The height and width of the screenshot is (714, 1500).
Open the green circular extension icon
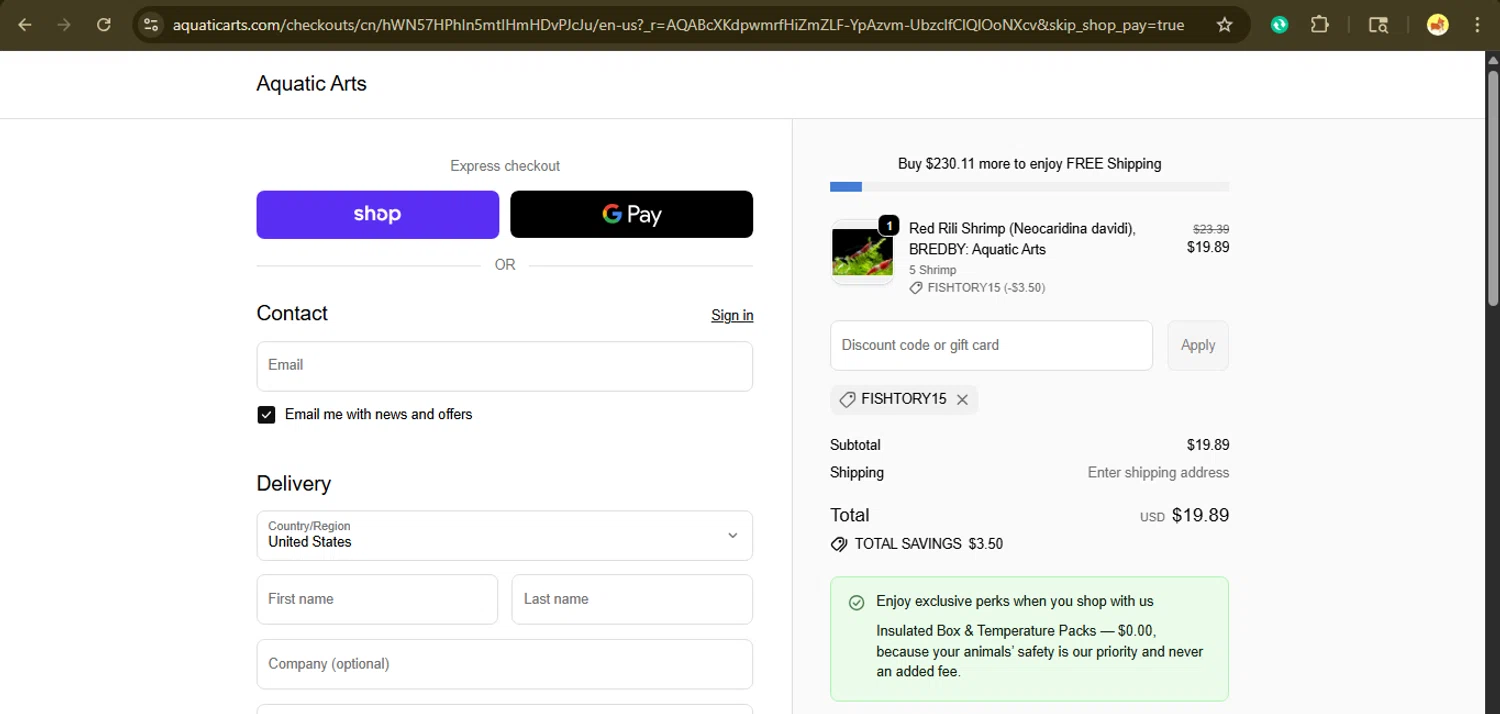(x=1279, y=25)
